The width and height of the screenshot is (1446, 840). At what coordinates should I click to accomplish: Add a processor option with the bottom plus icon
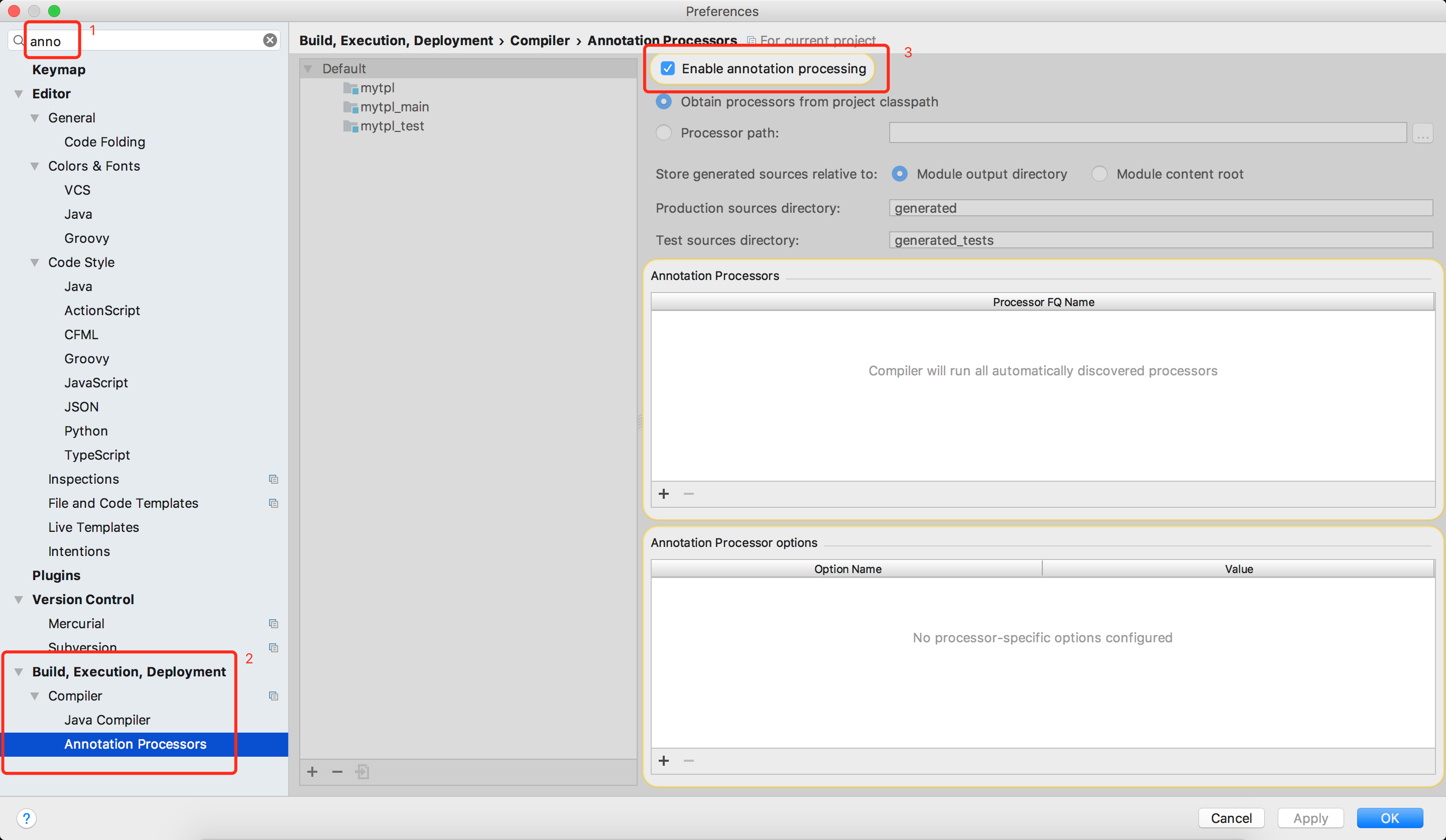point(664,760)
